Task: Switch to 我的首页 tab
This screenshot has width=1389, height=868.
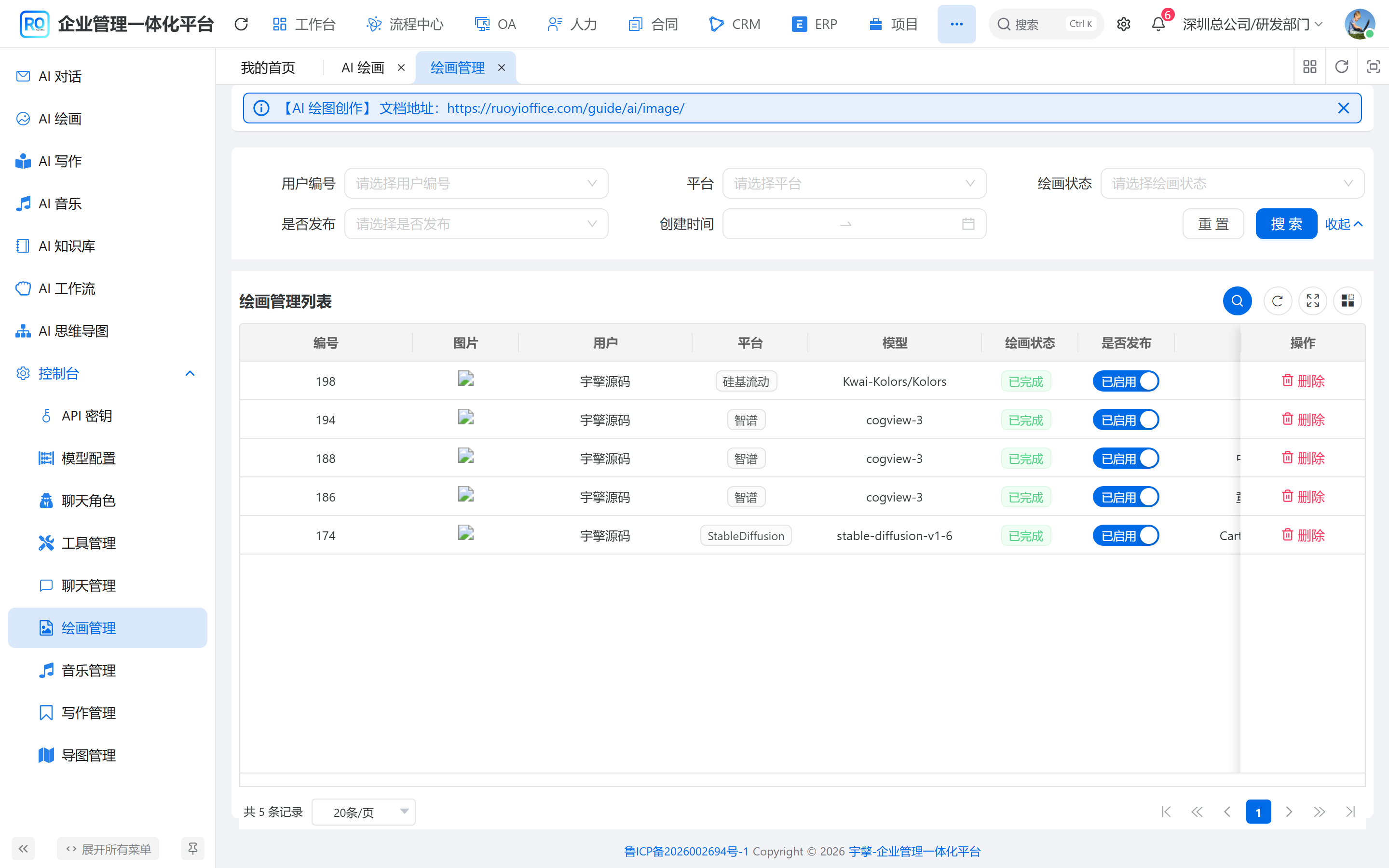Action: click(268, 68)
